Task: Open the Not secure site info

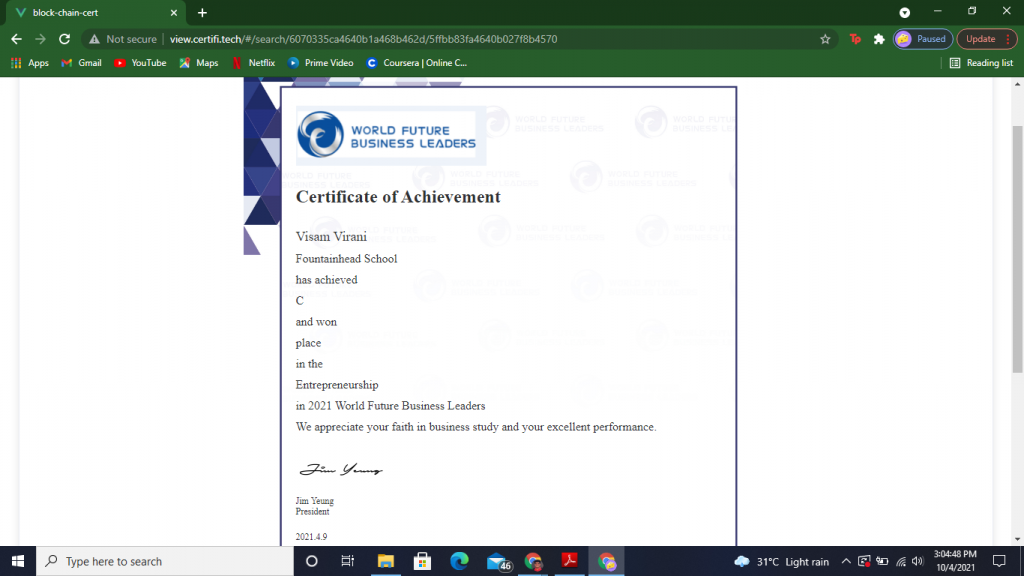Action: pos(123,39)
